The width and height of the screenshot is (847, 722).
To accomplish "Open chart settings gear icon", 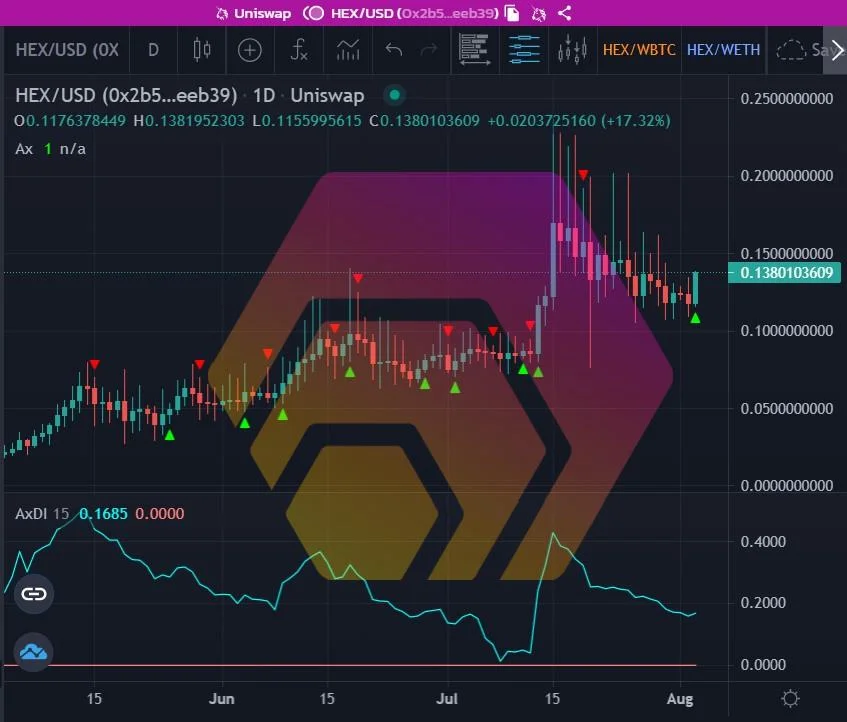I will (x=790, y=698).
